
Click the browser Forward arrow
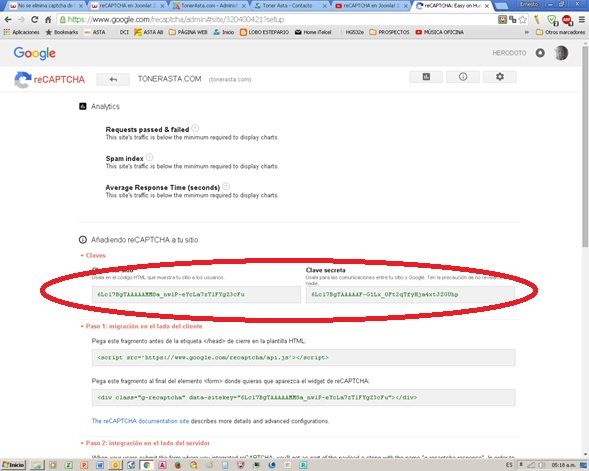(21, 20)
